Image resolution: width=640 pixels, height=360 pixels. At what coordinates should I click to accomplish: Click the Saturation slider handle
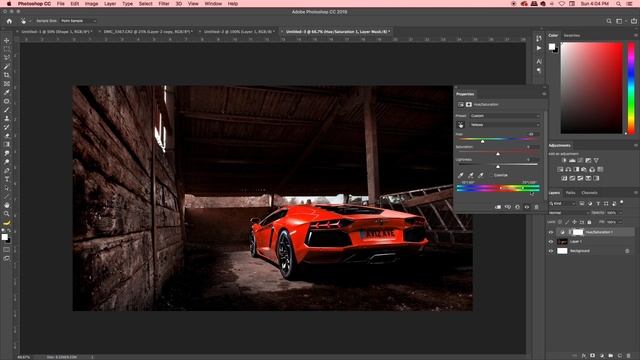[x=498, y=153]
